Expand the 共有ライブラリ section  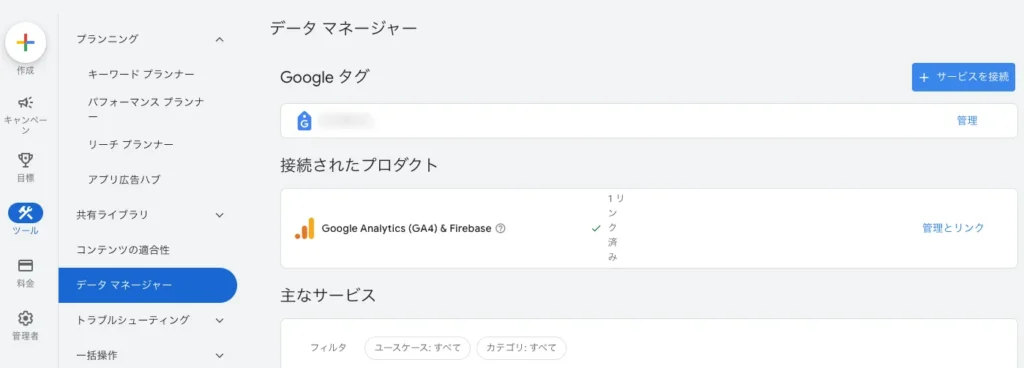point(219,215)
